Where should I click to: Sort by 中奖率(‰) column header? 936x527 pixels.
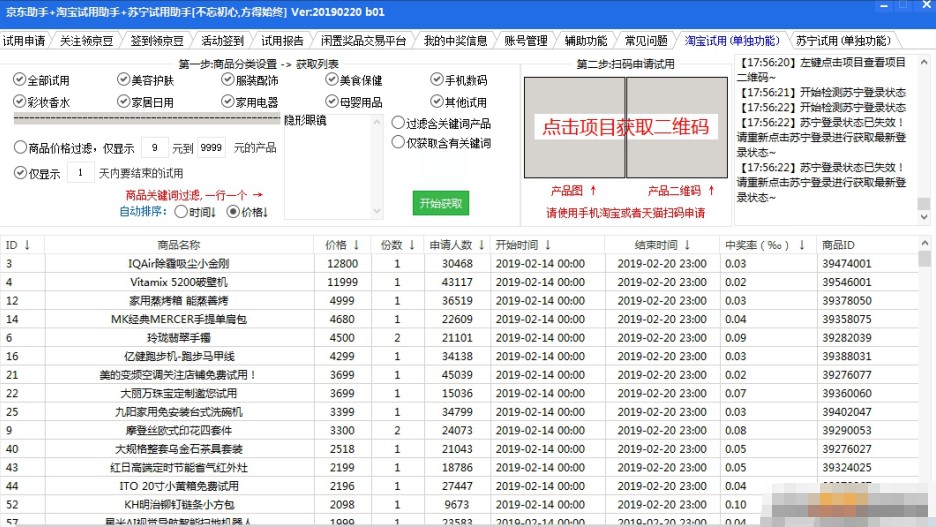click(768, 245)
